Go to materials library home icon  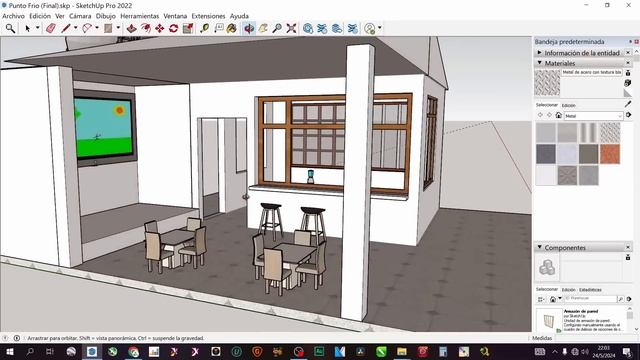coord(559,116)
